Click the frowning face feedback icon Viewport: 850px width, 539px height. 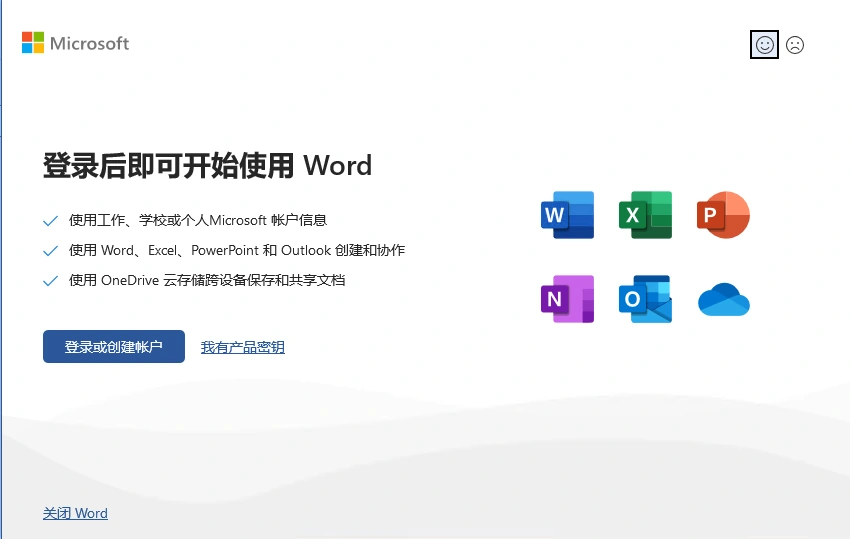[x=795, y=44]
